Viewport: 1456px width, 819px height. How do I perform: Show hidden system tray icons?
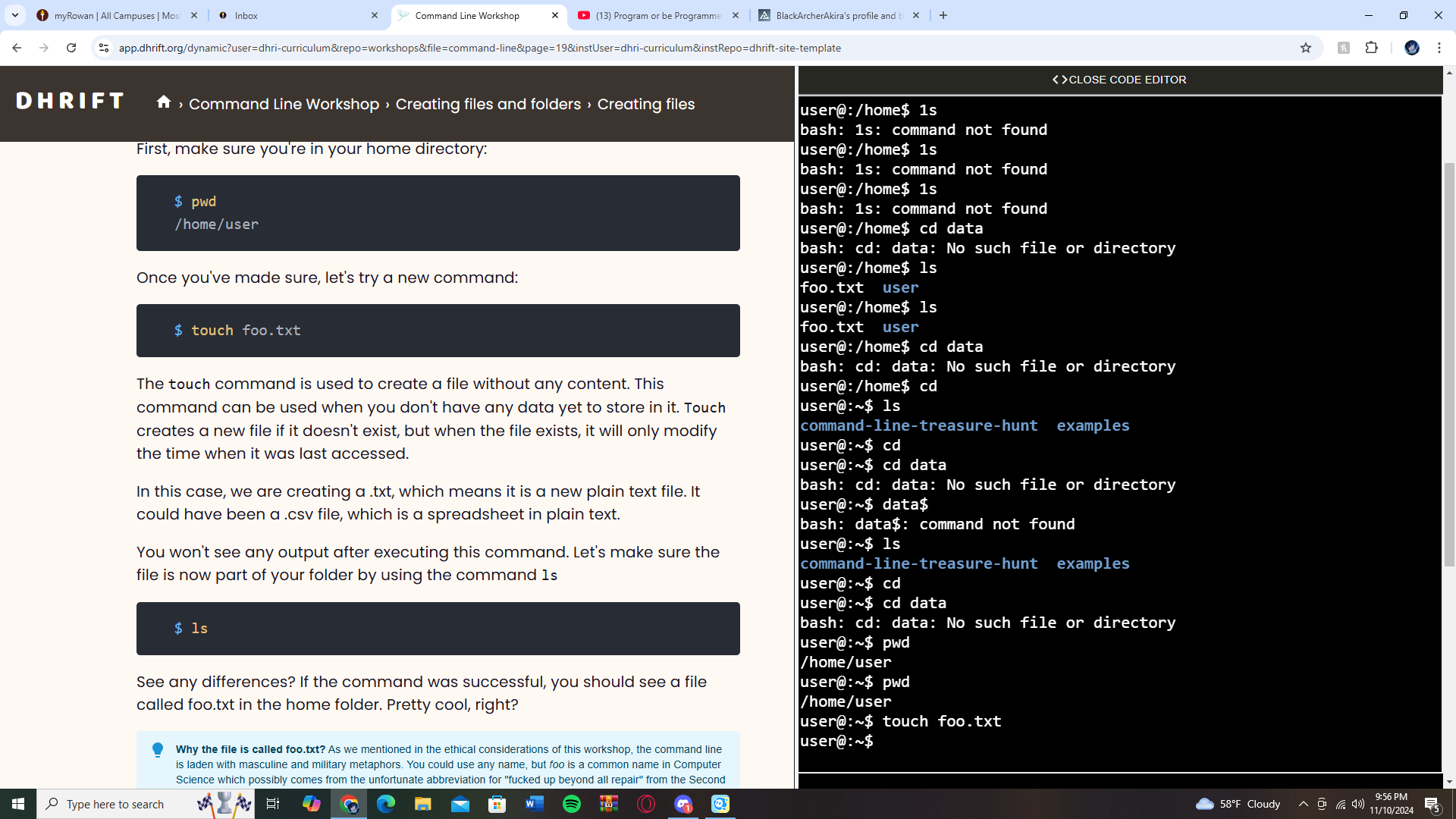1303,804
